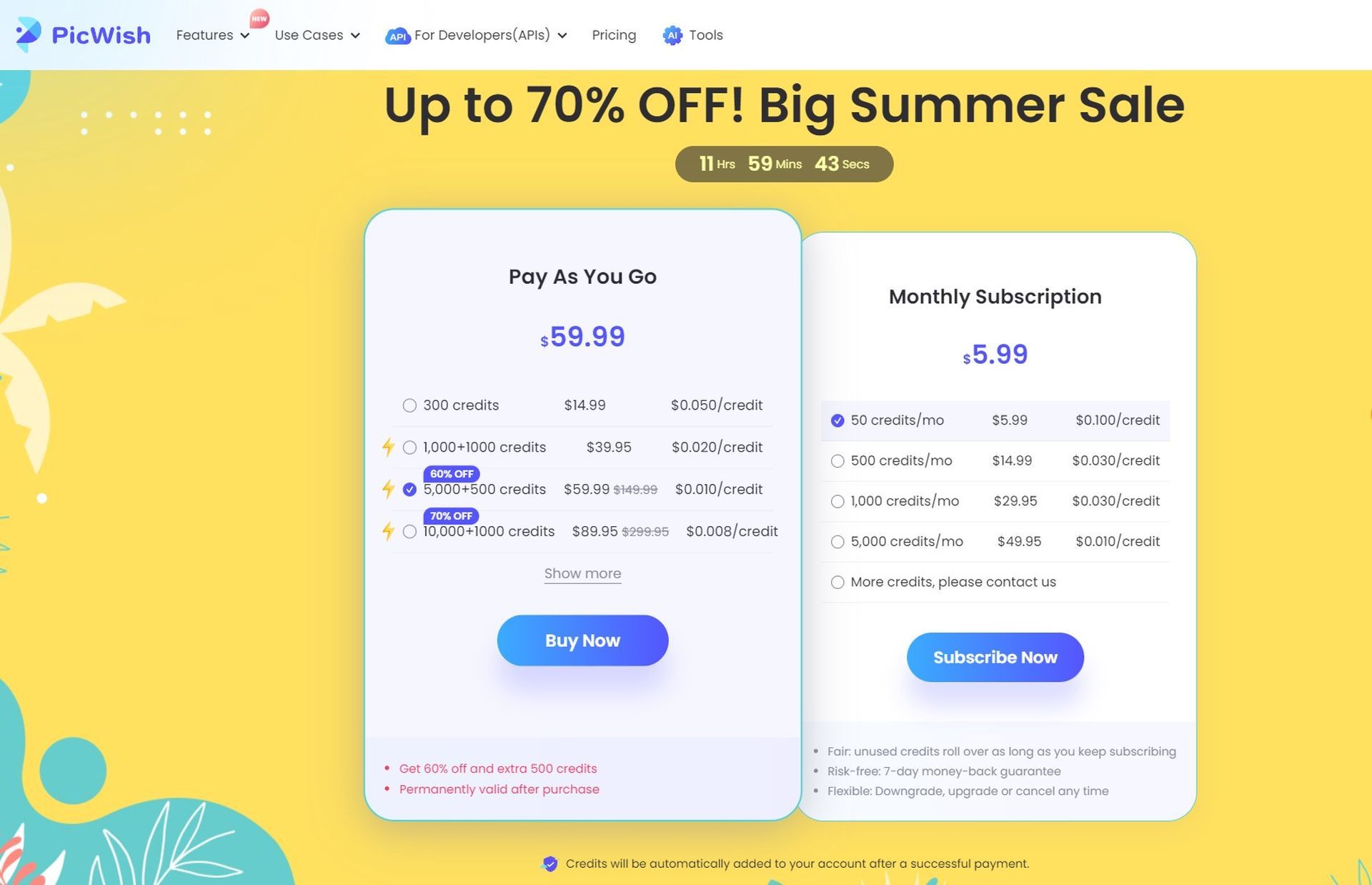
Task: Click the Subscribe Now button
Action: click(x=995, y=656)
